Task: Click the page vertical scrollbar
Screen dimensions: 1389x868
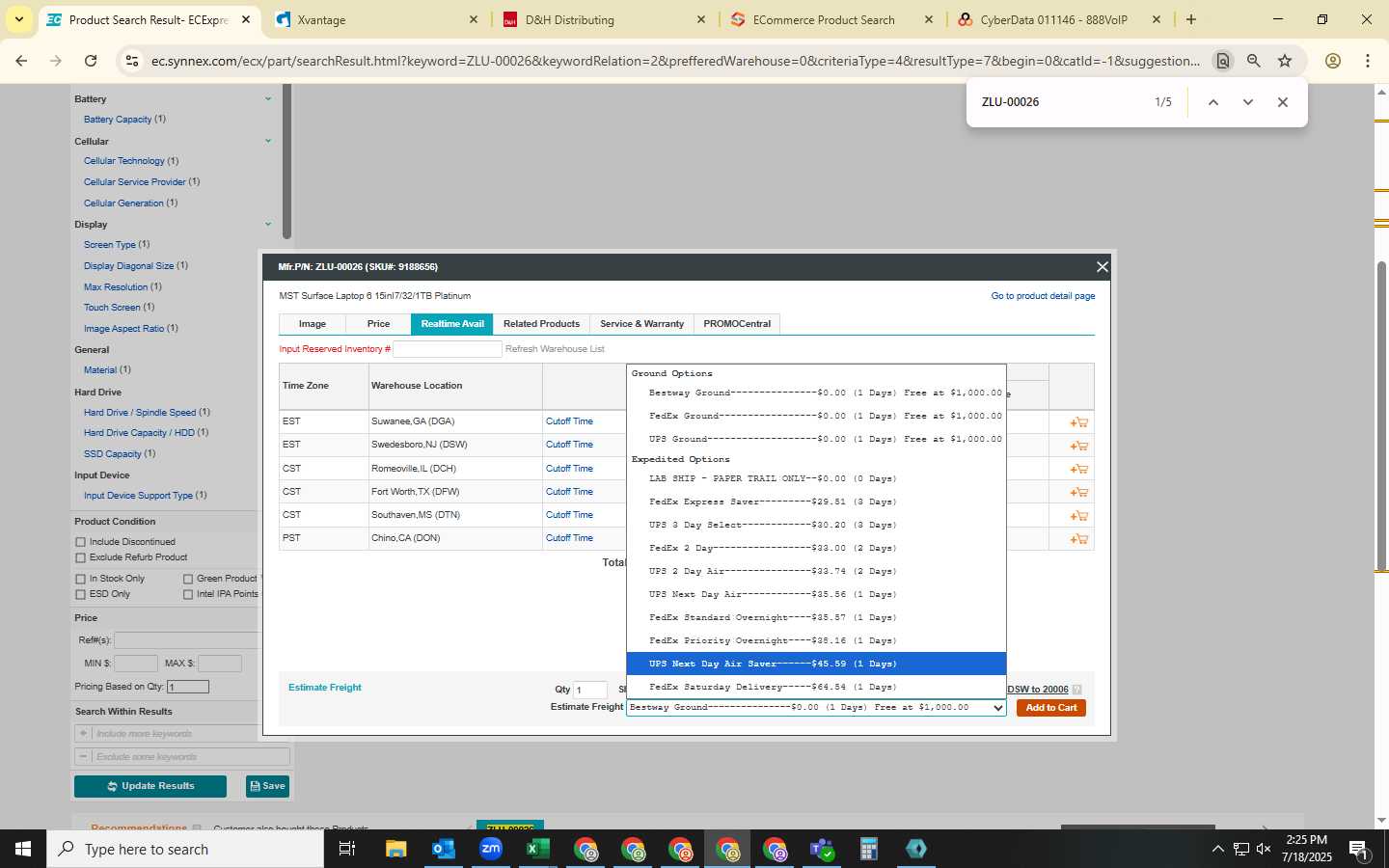Action: [1381, 415]
